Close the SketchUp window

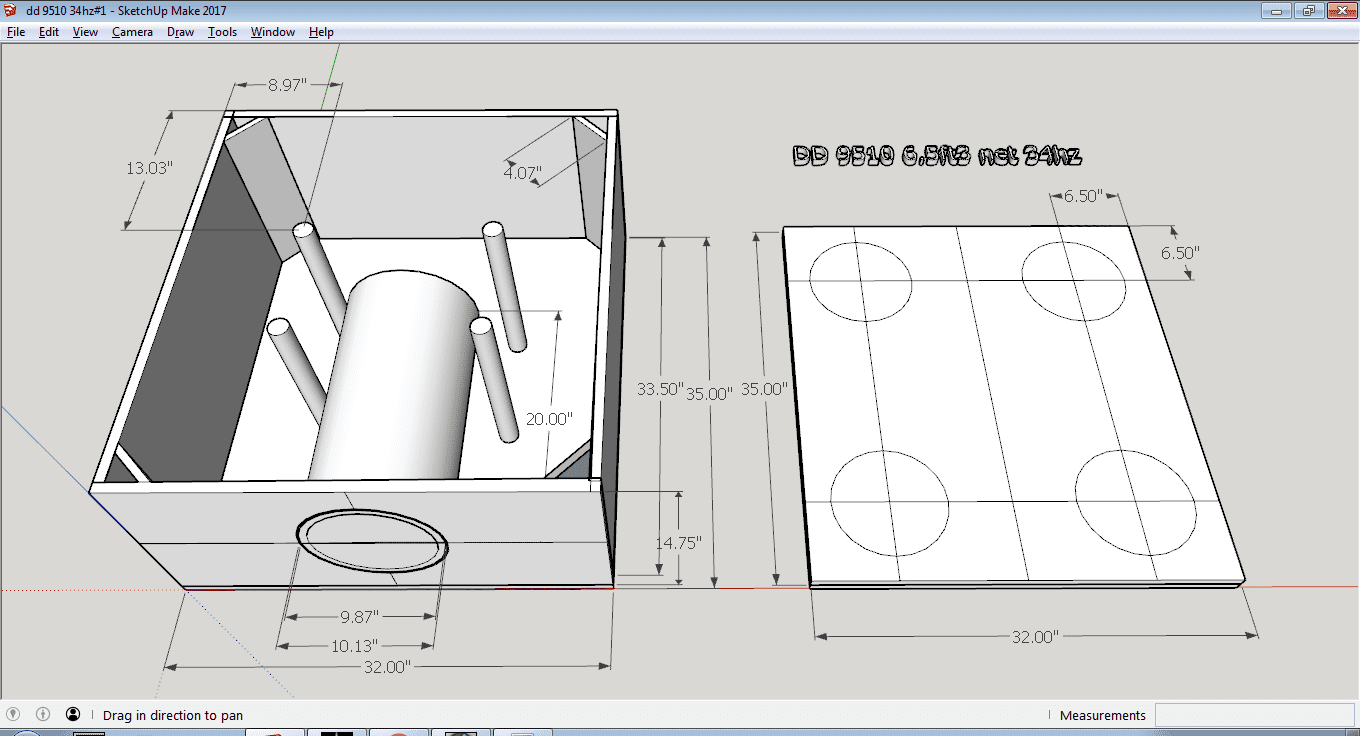point(1340,11)
